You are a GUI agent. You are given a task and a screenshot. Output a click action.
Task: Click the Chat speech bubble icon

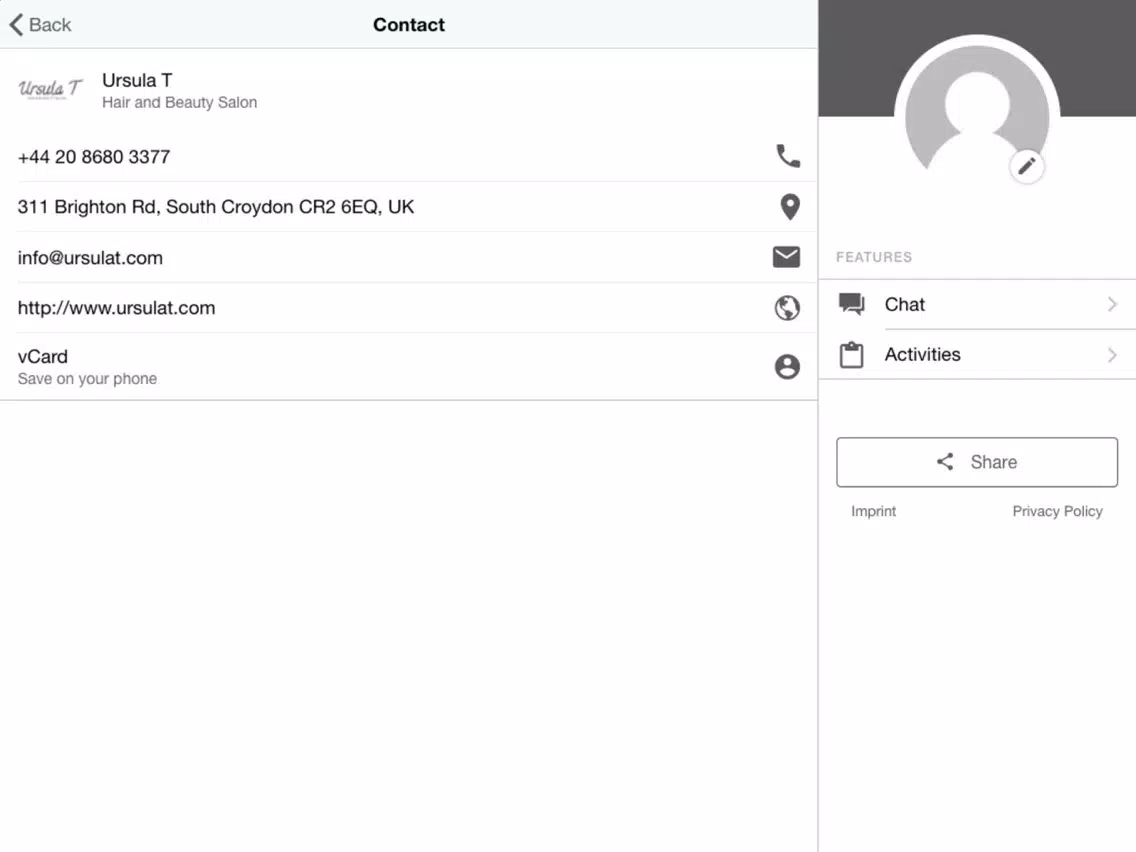pos(851,304)
